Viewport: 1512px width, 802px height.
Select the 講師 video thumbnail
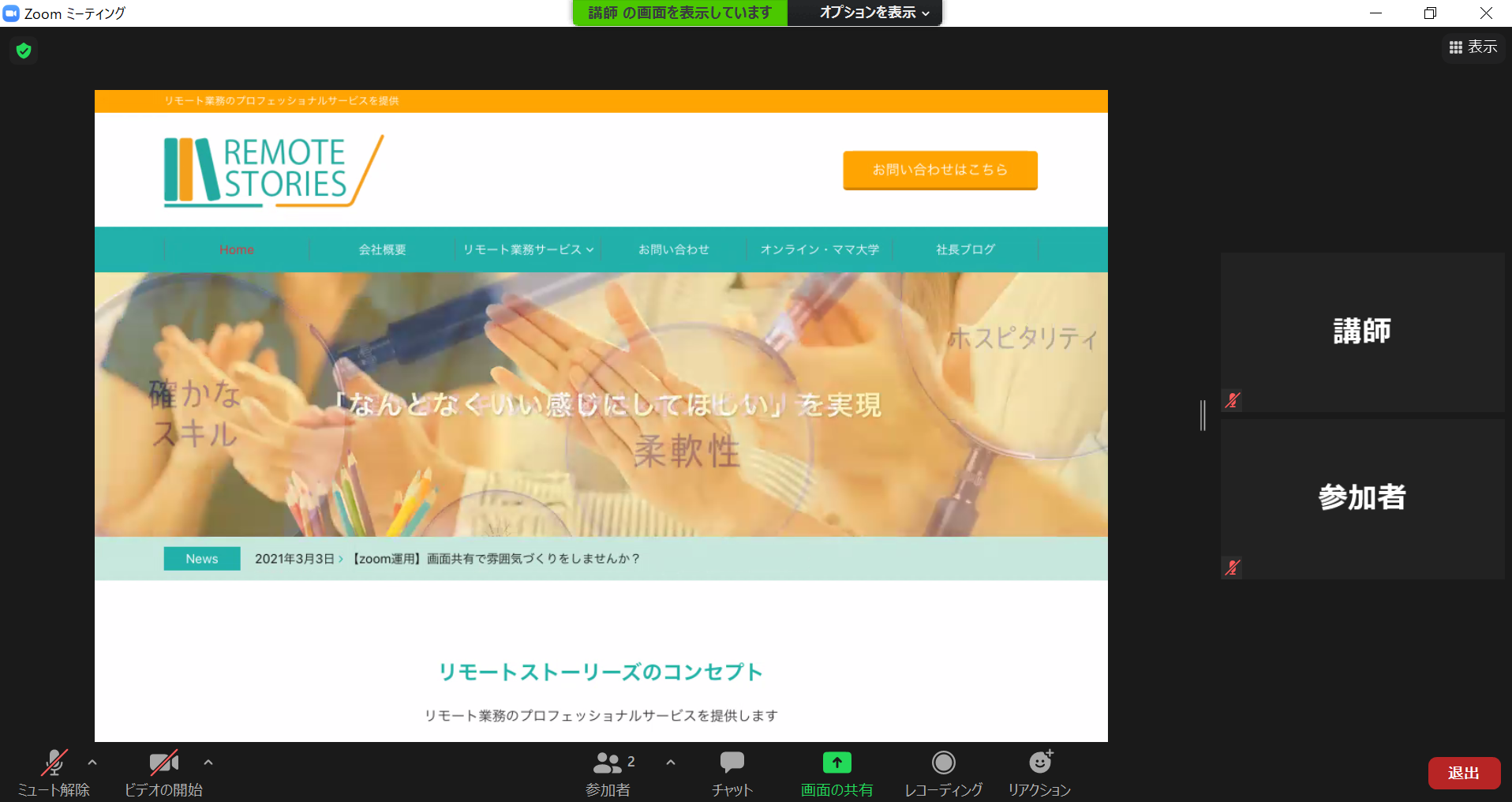[x=1362, y=332]
